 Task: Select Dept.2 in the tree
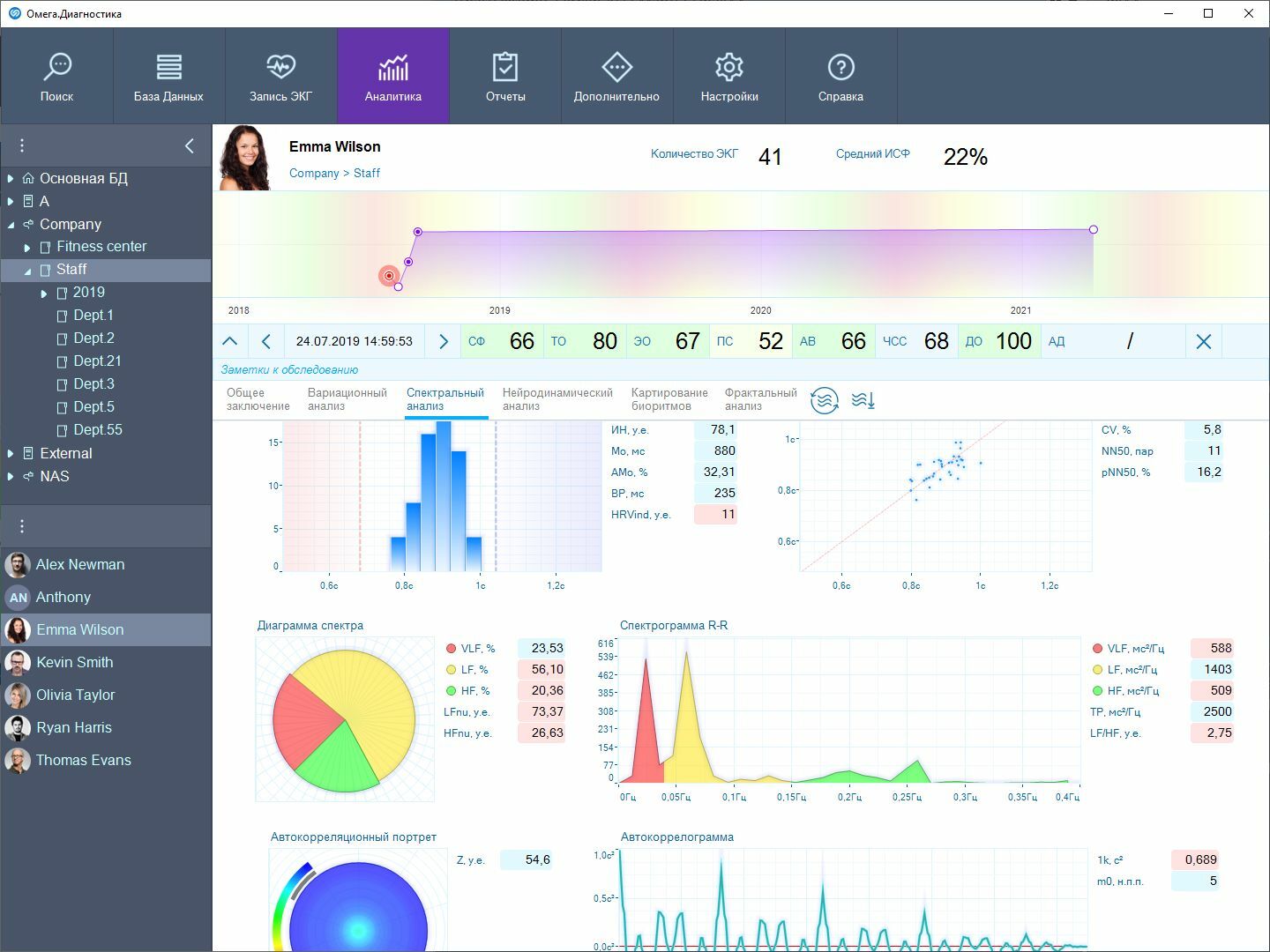point(93,338)
